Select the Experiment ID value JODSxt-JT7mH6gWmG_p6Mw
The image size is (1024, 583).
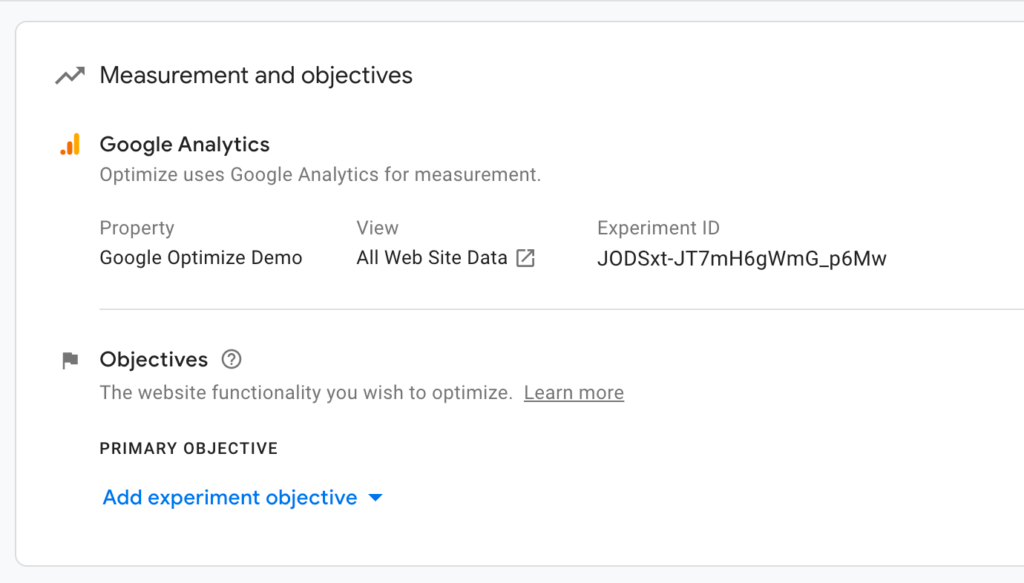coord(741,259)
